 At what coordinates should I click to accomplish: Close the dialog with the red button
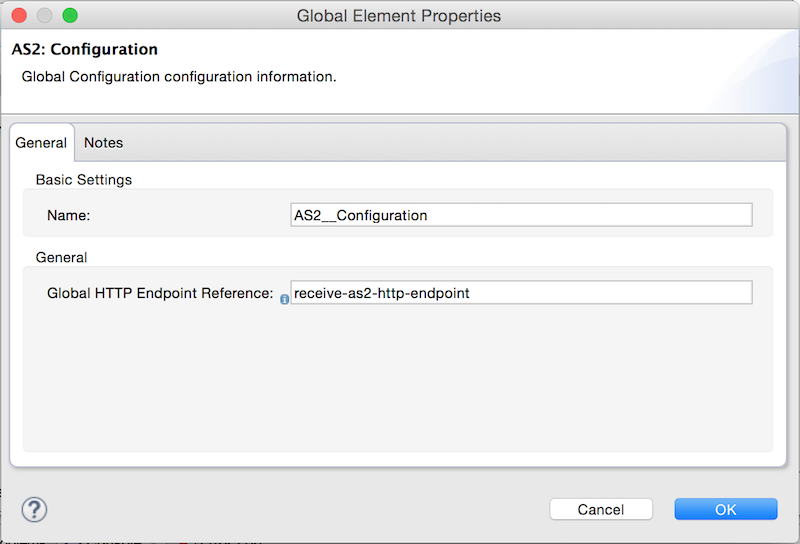[x=19, y=15]
